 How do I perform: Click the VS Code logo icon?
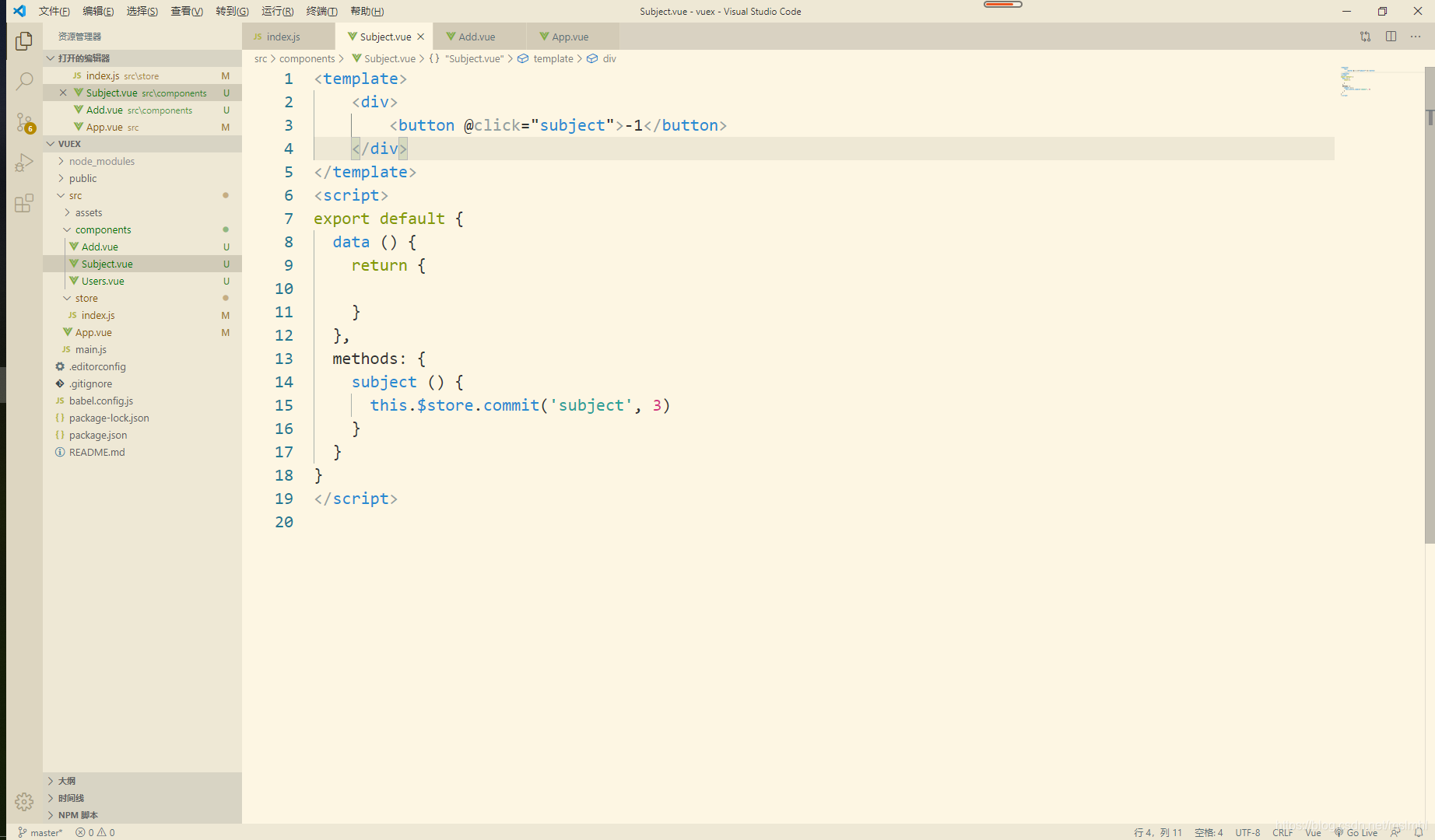click(x=19, y=11)
